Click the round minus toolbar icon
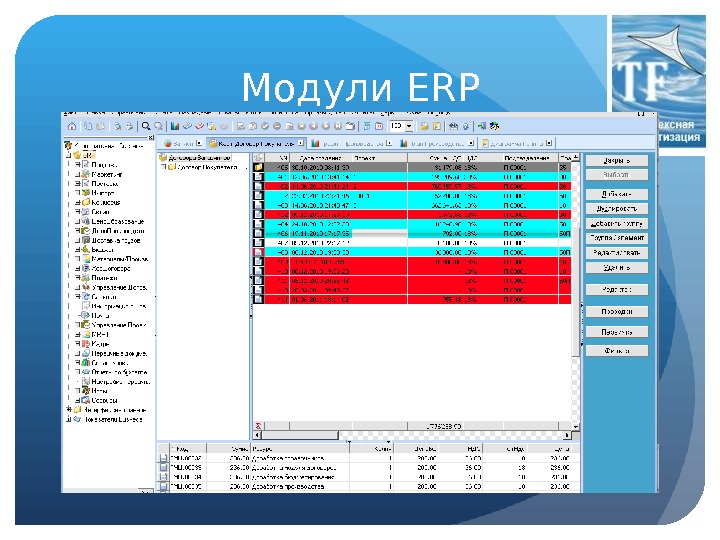Image resolution: width=720 pixels, height=540 pixels. pos(277,126)
